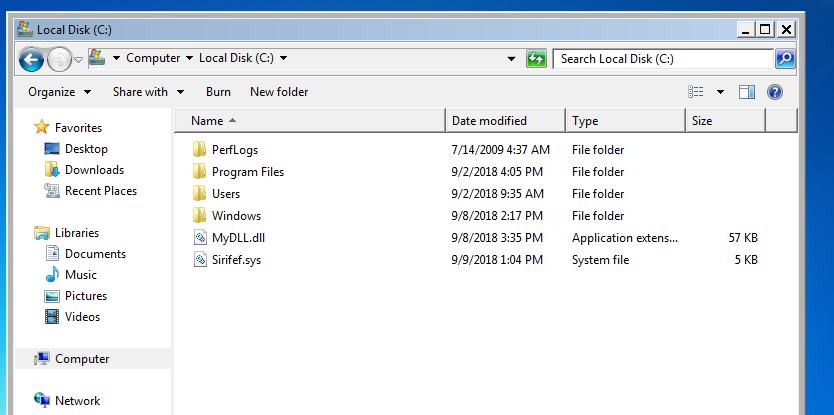This screenshot has width=834, height=415.
Task: Go back with the blue Back arrow
Action: point(31,60)
